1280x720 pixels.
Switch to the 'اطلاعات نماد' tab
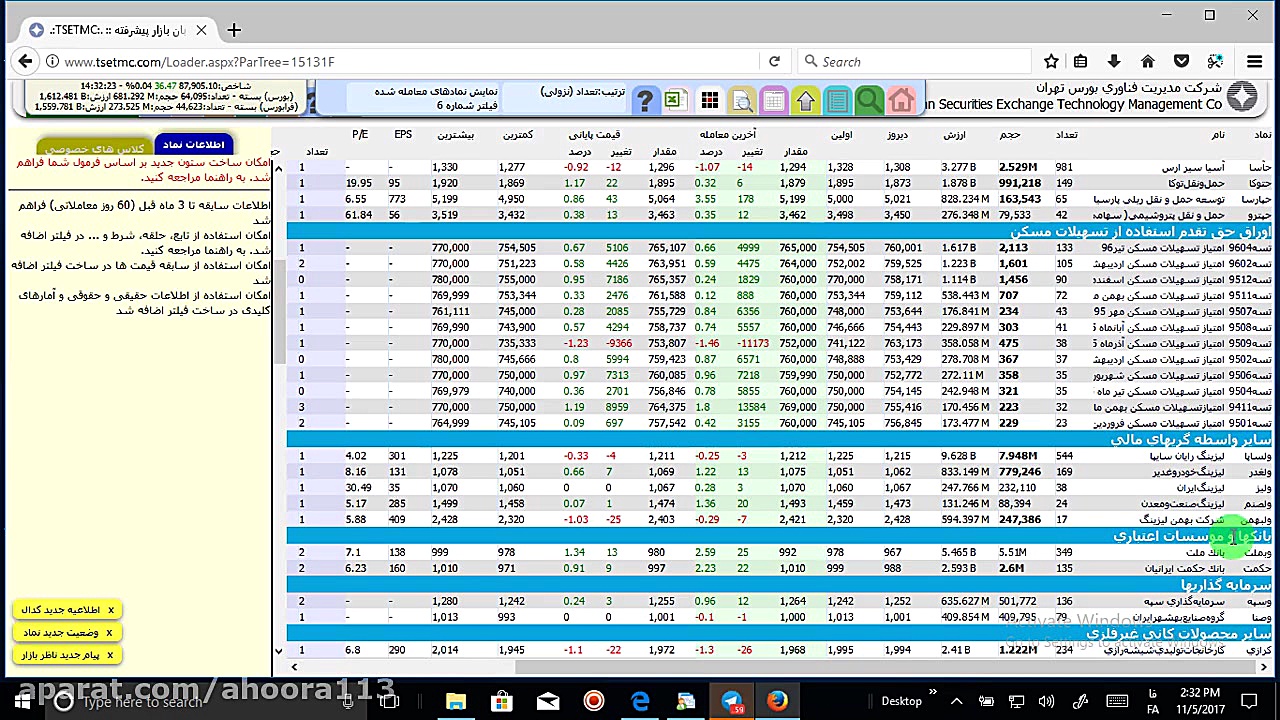tap(193, 145)
